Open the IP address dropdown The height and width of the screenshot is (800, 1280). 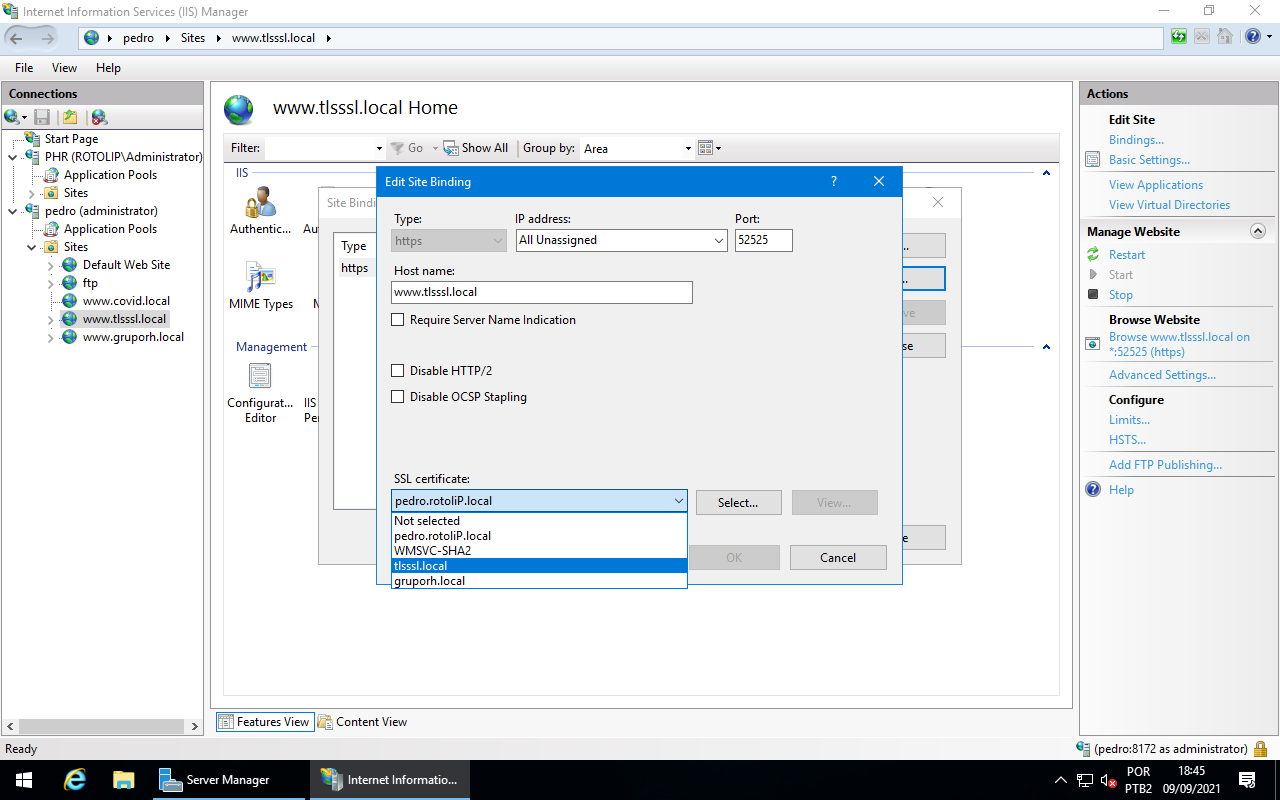coord(717,240)
